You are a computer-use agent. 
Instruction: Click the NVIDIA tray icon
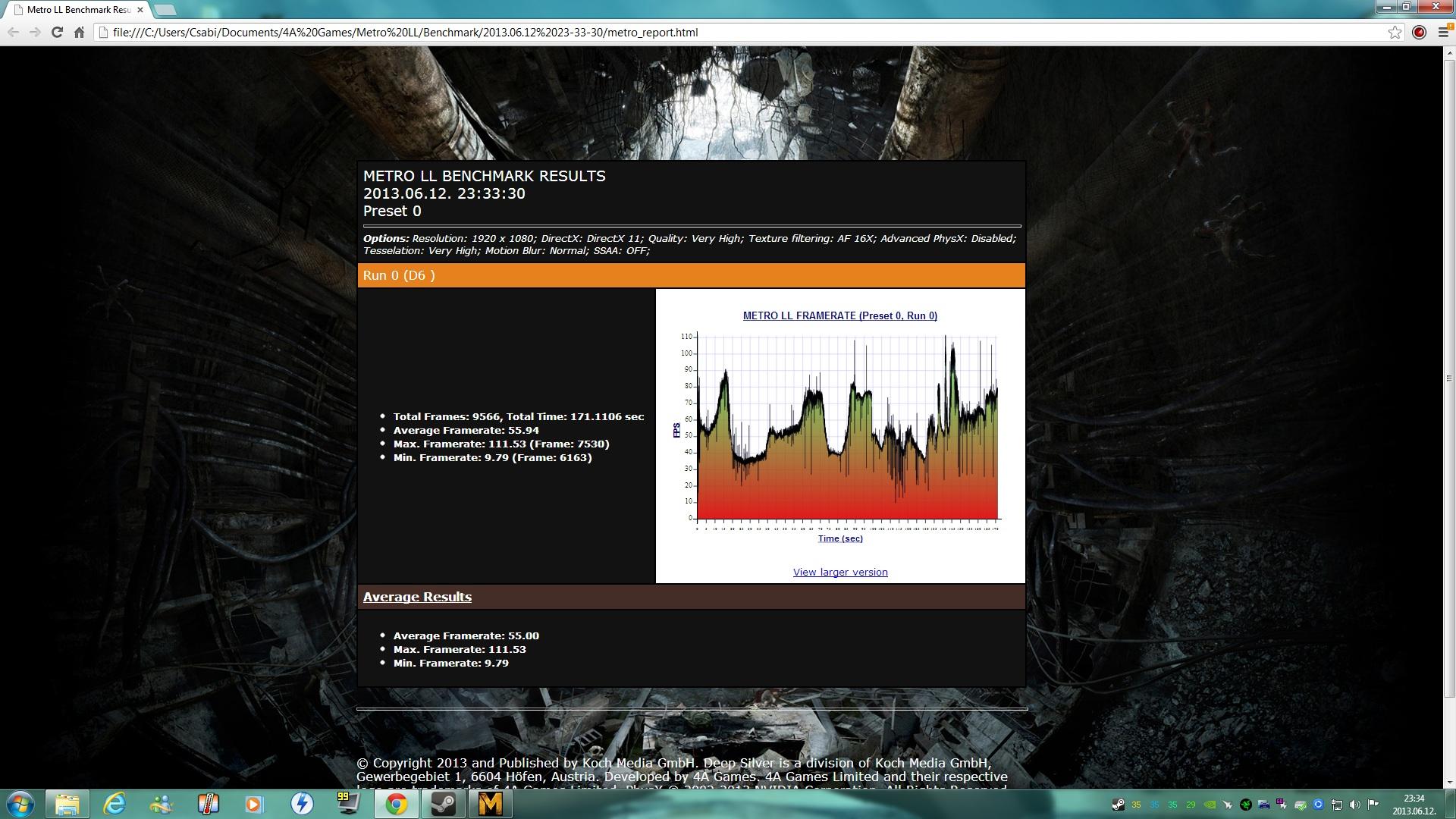pyautogui.click(x=1210, y=805)
